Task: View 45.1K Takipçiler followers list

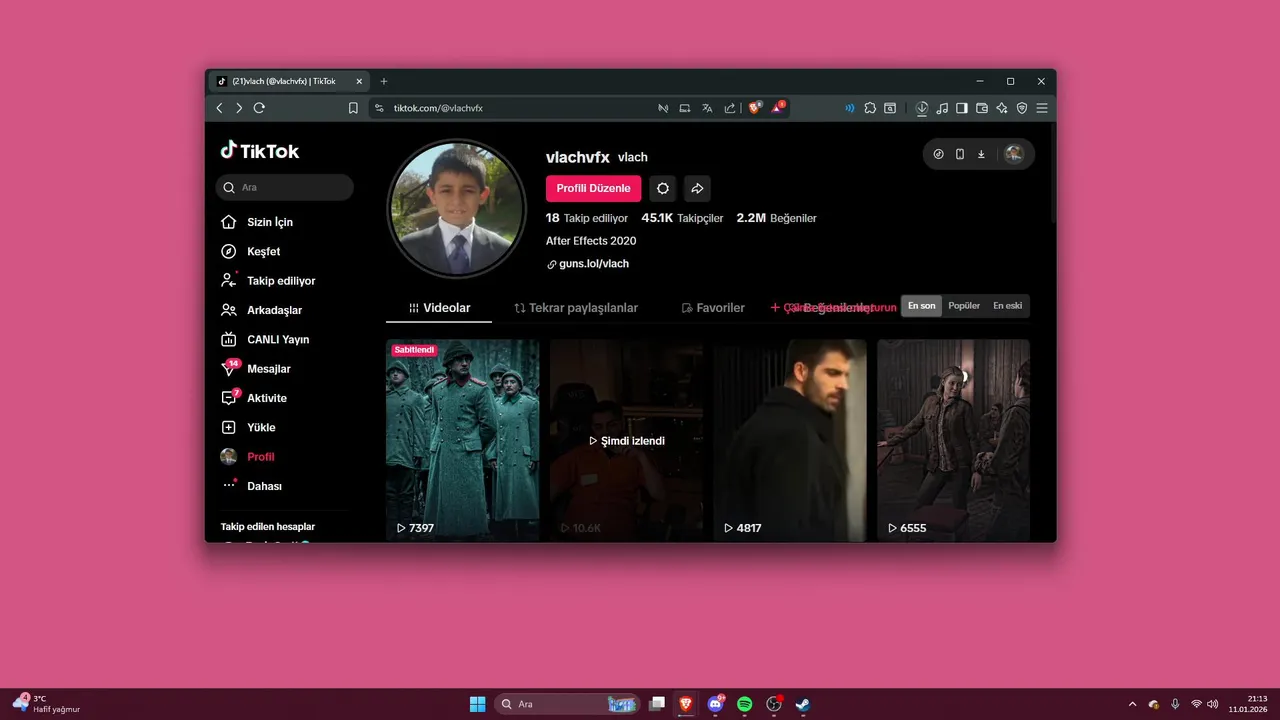Action: pos(682,218)
